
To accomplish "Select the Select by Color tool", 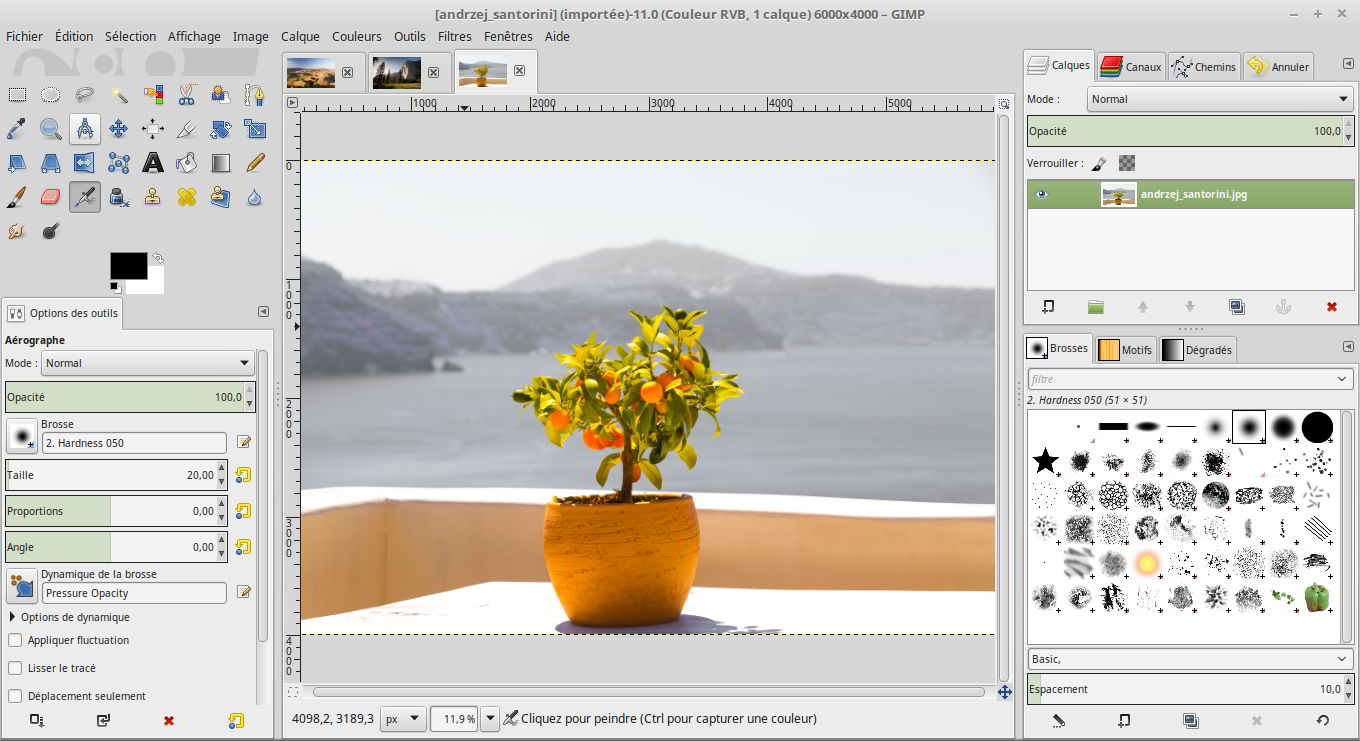I will pos(153,95).
